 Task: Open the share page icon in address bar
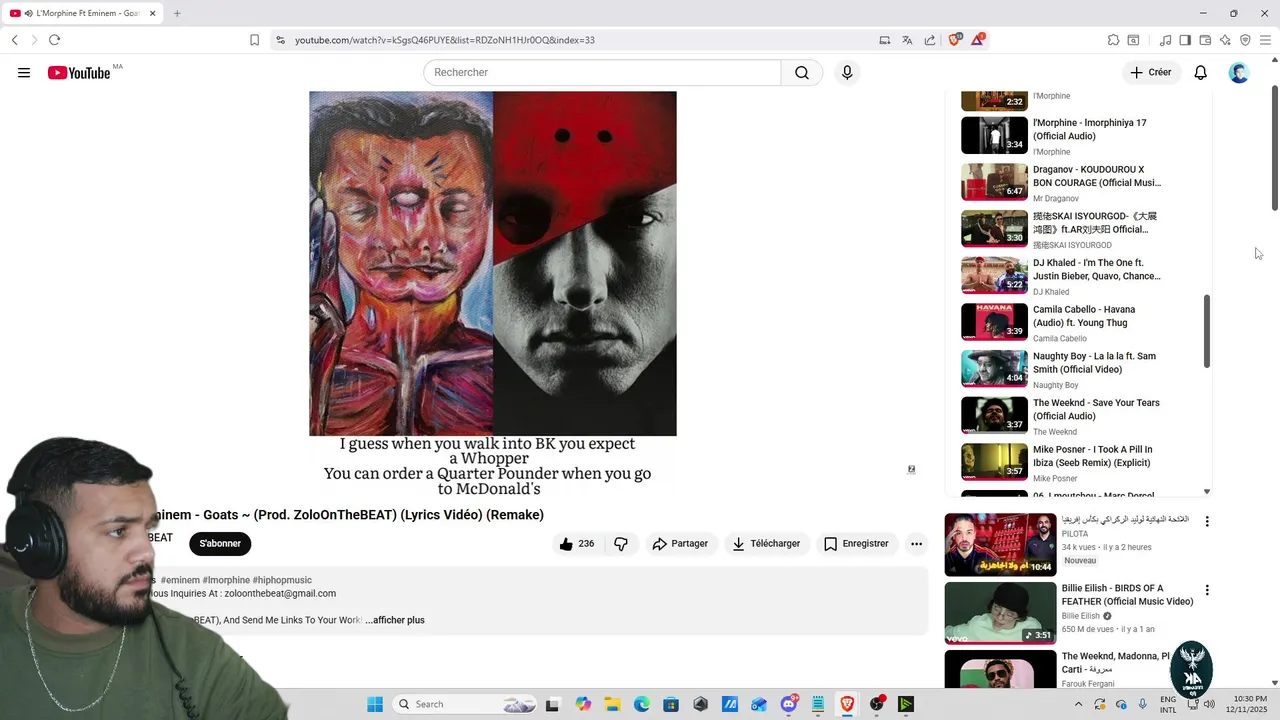click(x=930, y=40)
